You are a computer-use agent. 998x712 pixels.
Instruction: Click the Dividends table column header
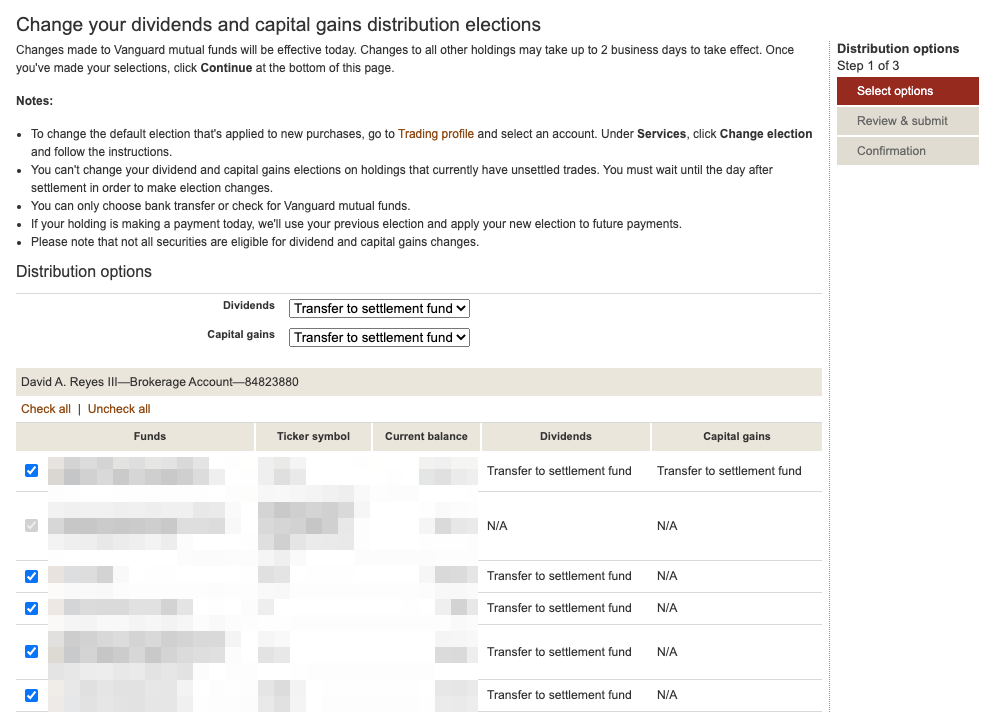[x=566, y=436]
